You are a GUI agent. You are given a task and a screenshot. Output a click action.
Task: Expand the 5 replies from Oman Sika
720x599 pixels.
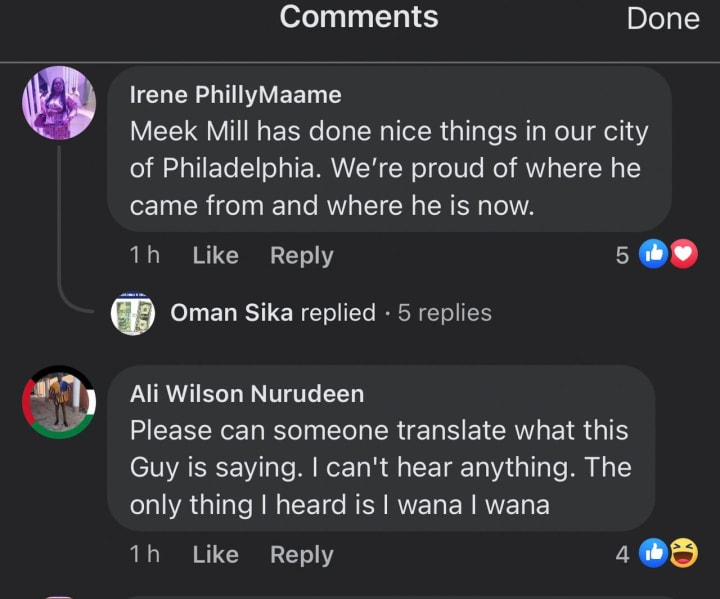(x=444, y=313)
